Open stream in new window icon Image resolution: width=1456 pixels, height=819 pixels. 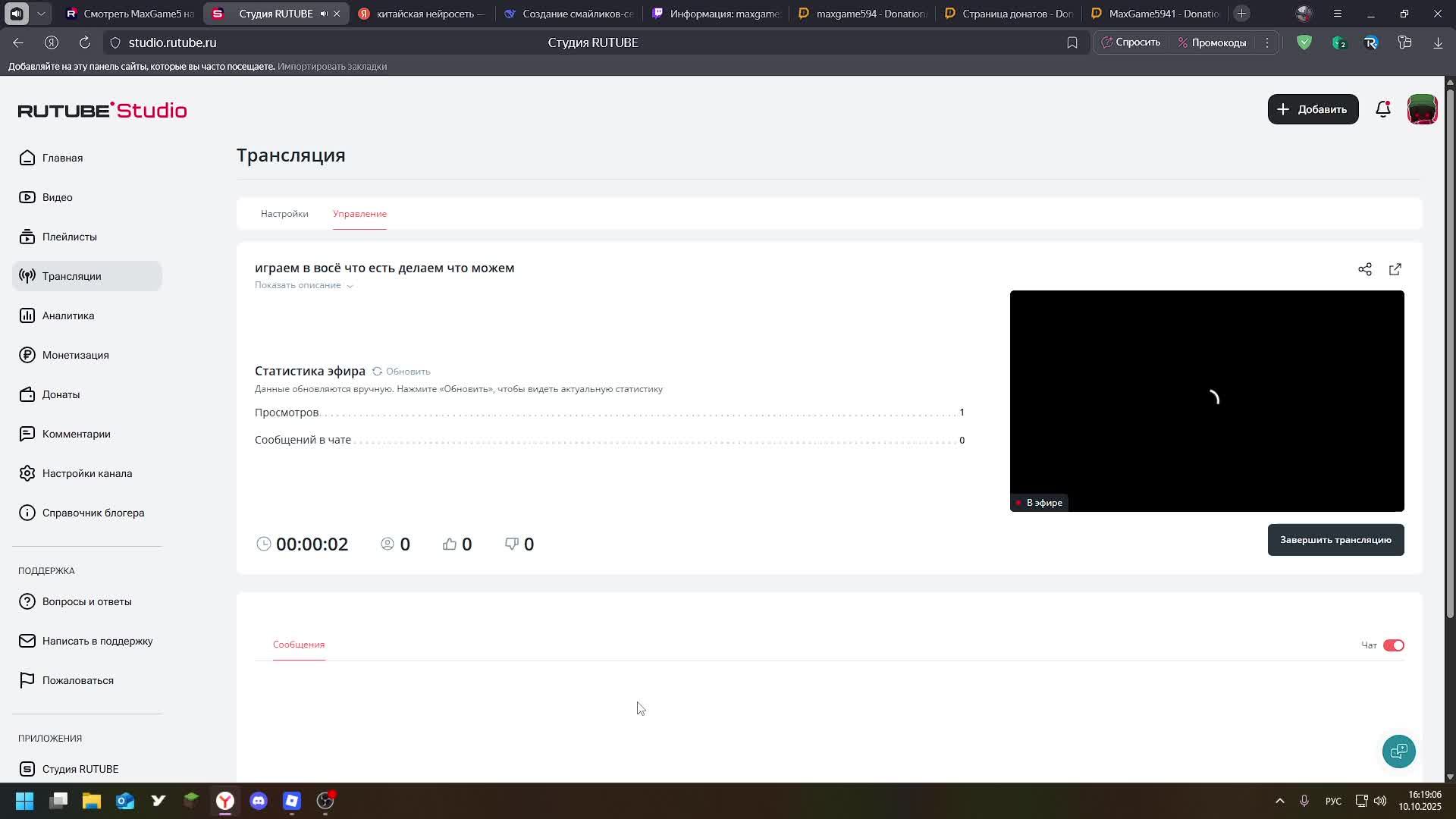(x=1395, y=269)
